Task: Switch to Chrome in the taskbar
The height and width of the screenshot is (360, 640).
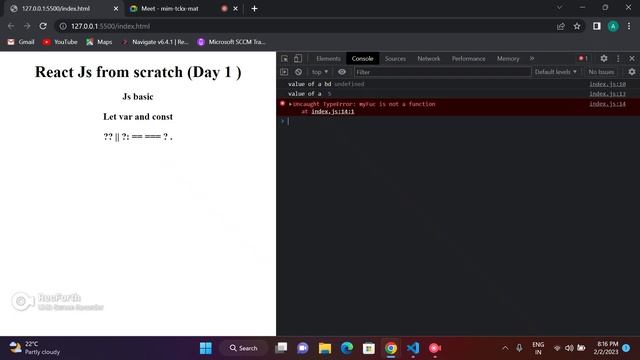Action: [391, 348]
